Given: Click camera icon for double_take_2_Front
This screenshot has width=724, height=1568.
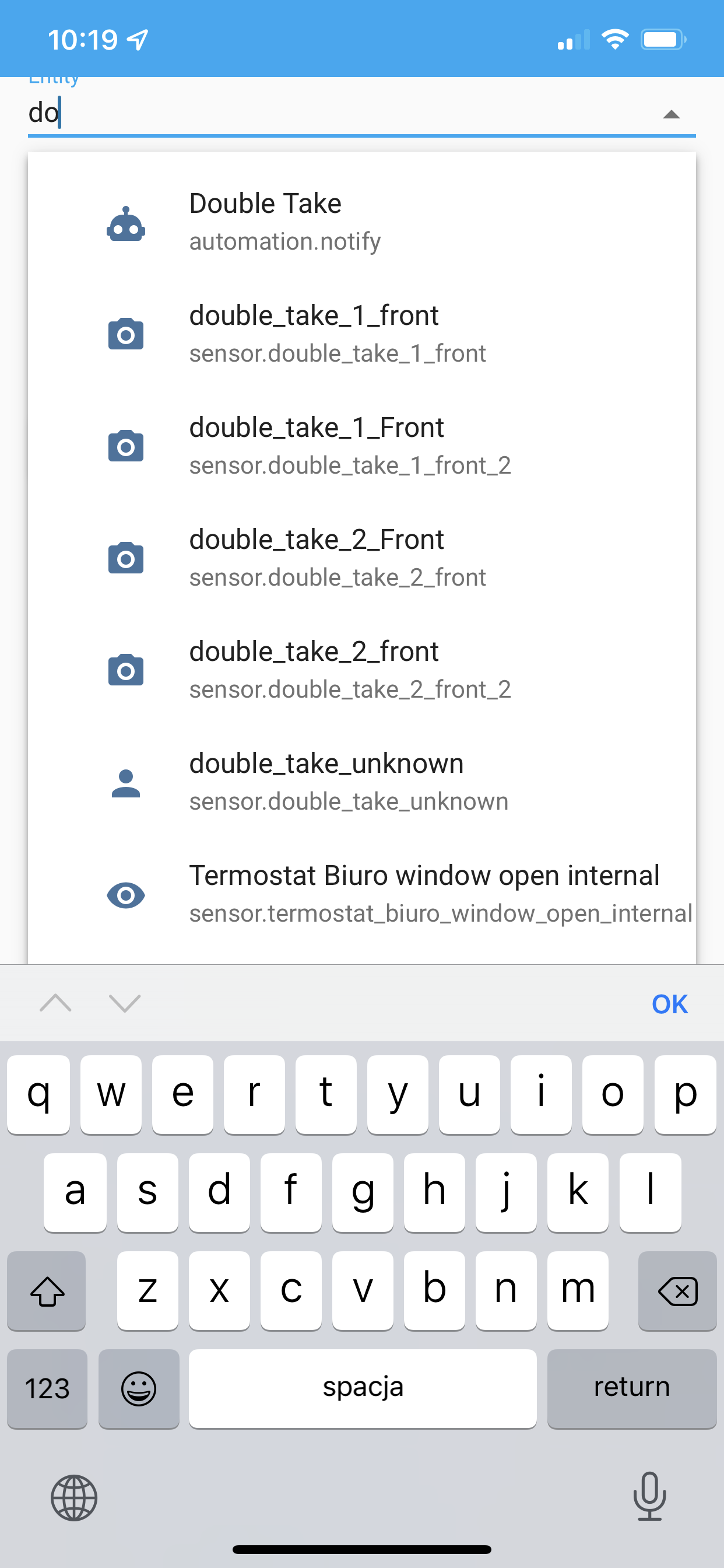Looking at the screenshot, I should [x=126, y=558].
